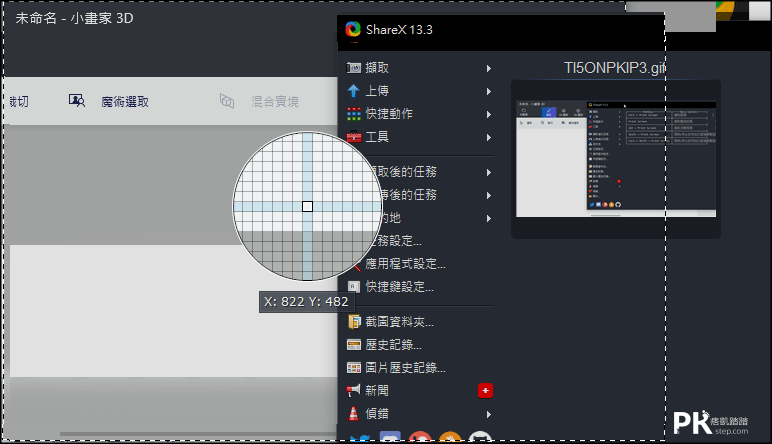Click the camera icon beside 擷取
The image size is (772, 444).
point(354,68)
